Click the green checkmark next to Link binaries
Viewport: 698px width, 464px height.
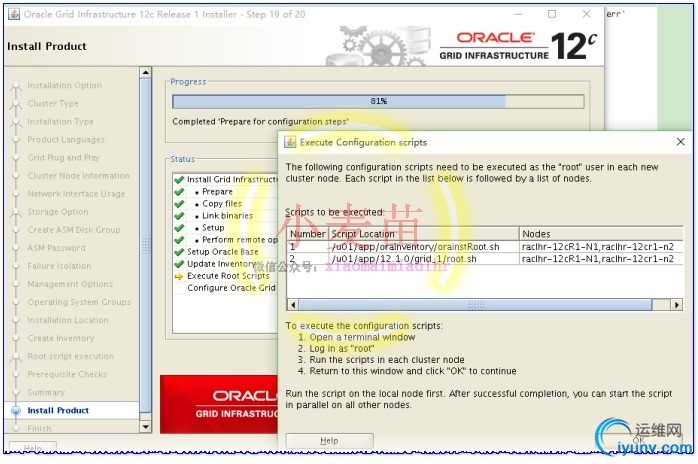179,216
